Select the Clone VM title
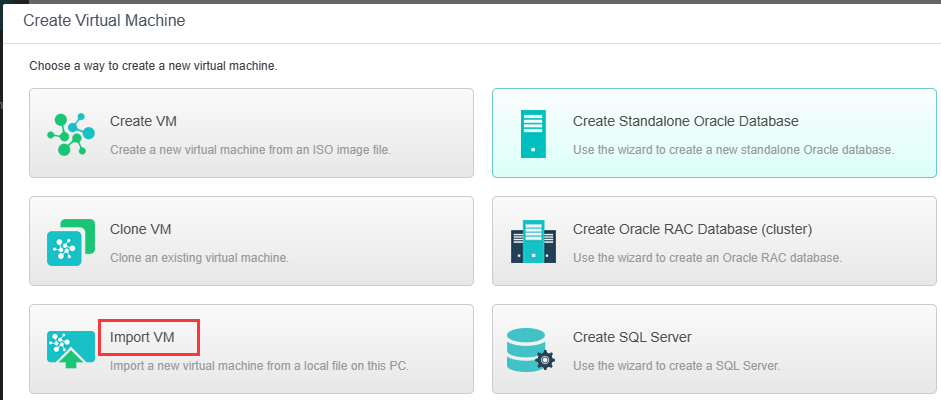The width and height of the screenshot is (941, 400). tap(141, 229)
